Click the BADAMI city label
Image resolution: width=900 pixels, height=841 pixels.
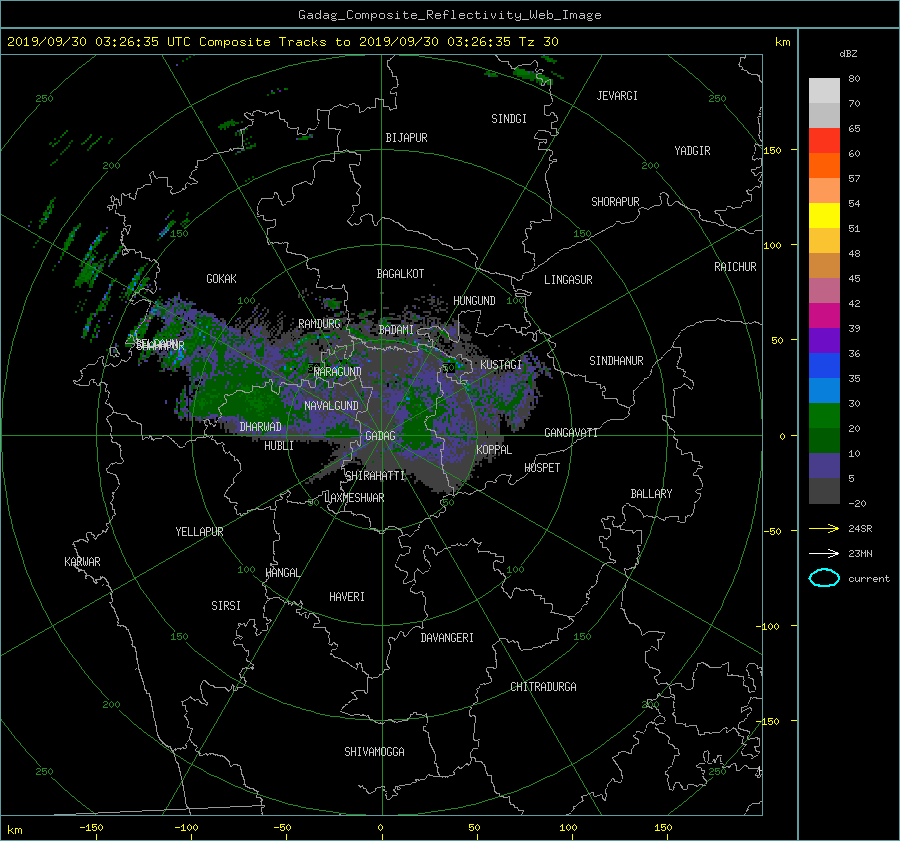pyautogui.click(x=396, y=330)
